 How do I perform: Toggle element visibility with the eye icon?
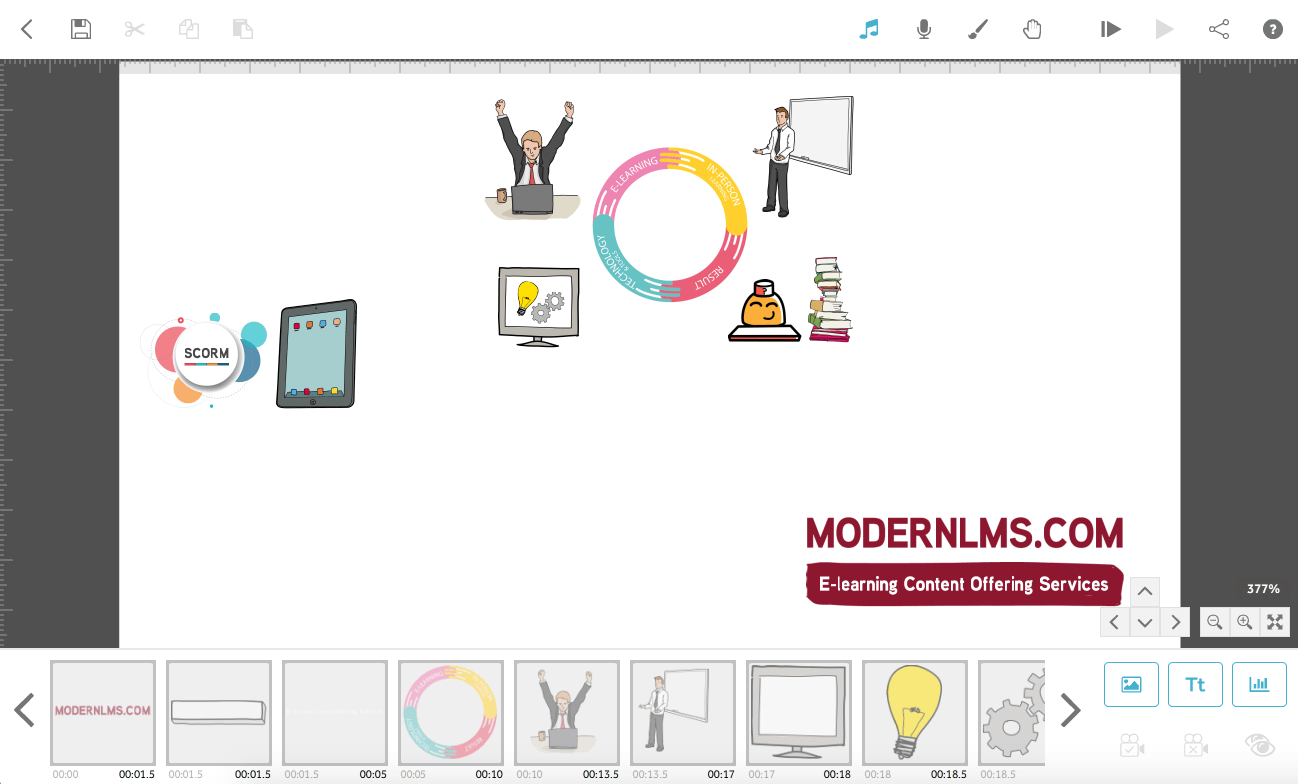point(1260,745)
